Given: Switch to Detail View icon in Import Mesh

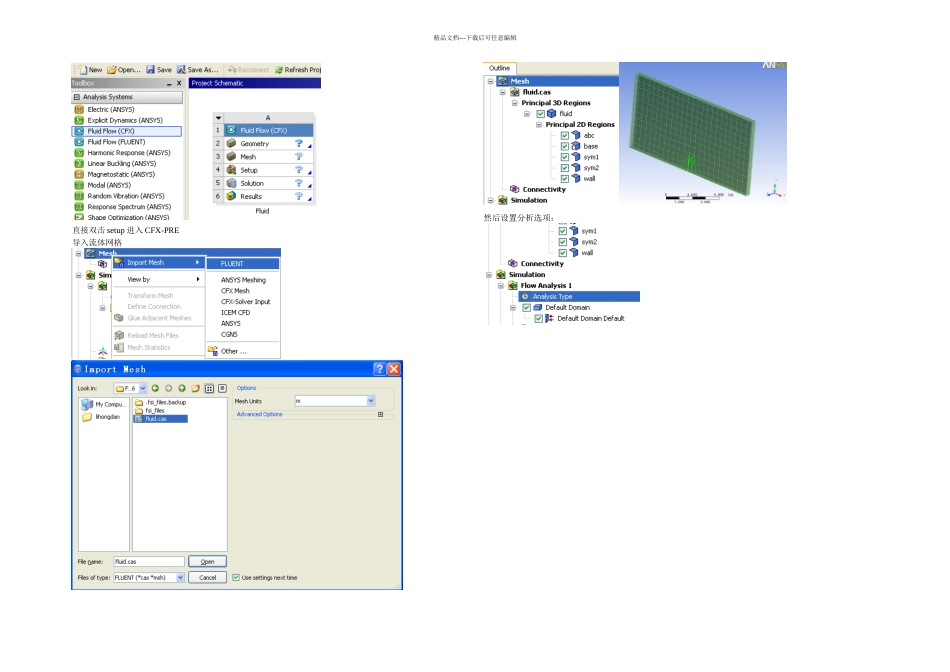Looking at the screenshot, I should (x=222, y=388).
